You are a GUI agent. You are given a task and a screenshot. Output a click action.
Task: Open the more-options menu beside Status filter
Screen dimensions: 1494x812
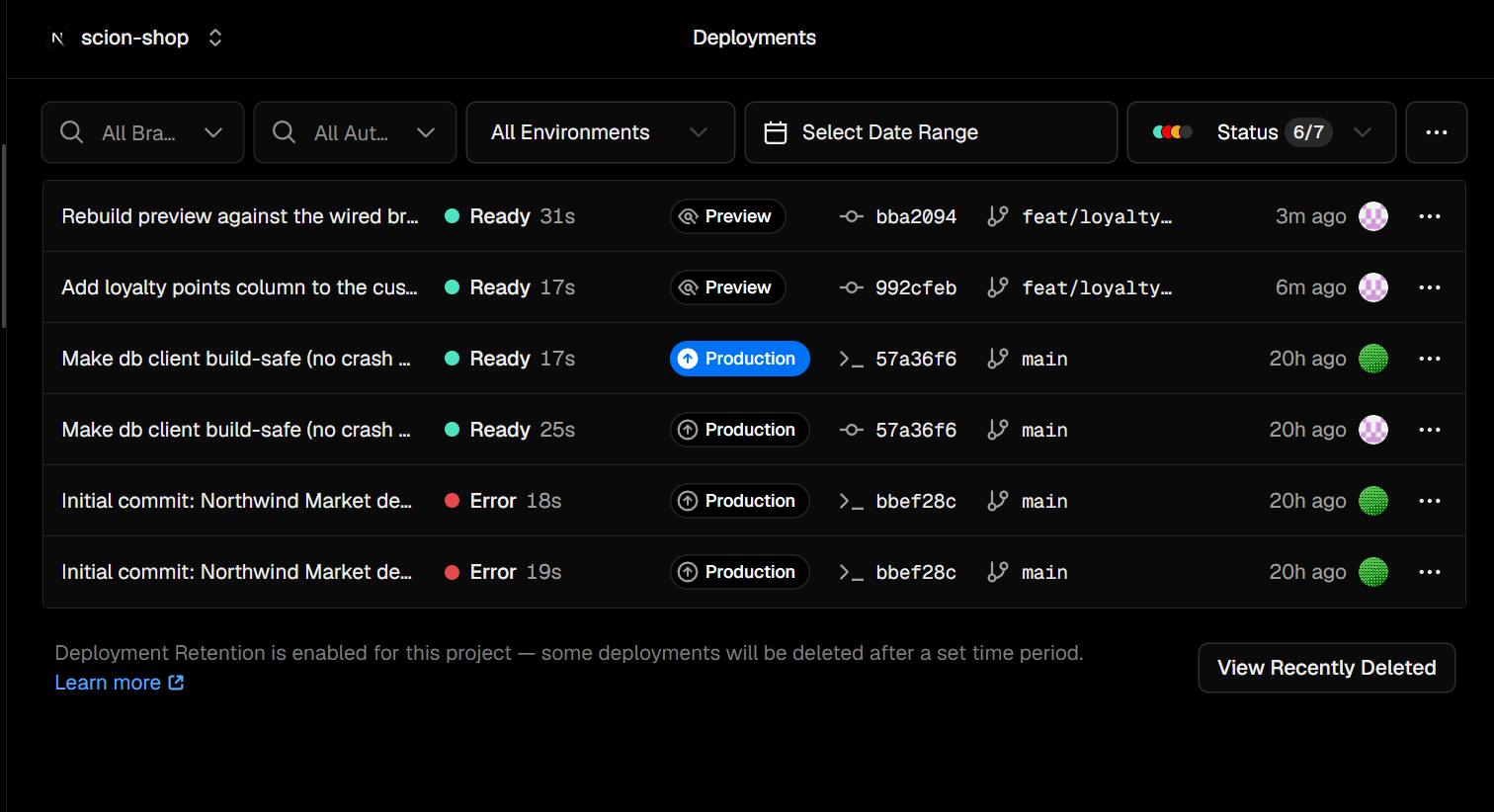(1436, 132)
